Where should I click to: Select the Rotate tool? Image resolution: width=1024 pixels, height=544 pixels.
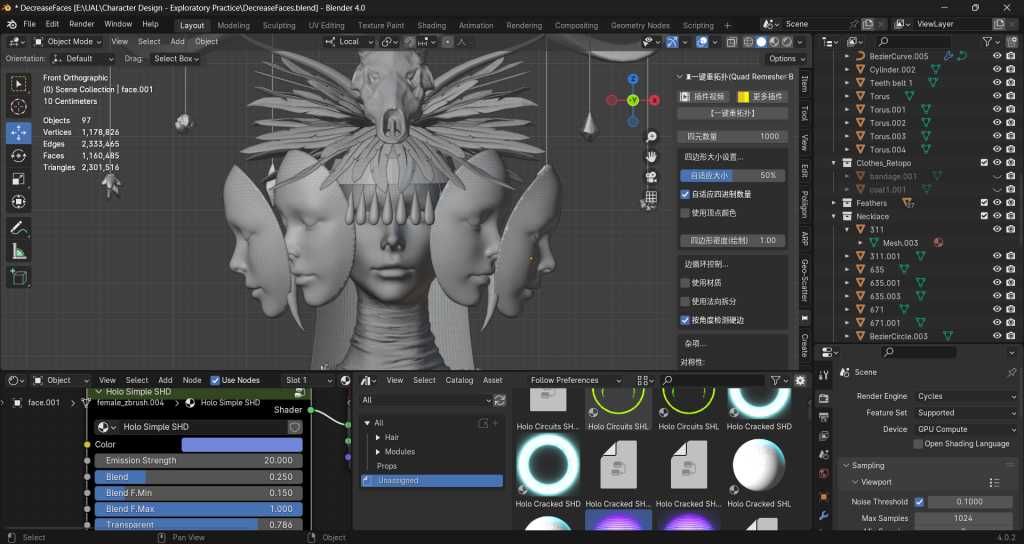(18, 155)
